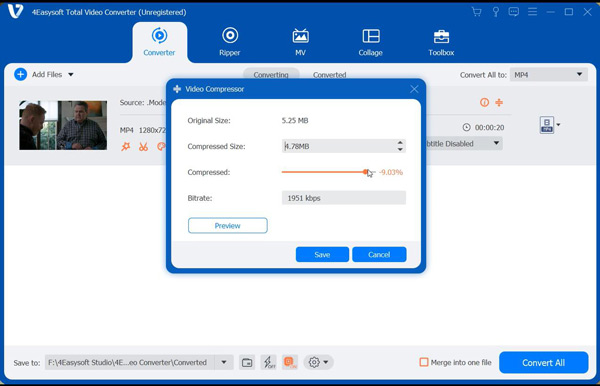Click the MP4 output format icon
This screenshot has height=386, width=600.
547,125
